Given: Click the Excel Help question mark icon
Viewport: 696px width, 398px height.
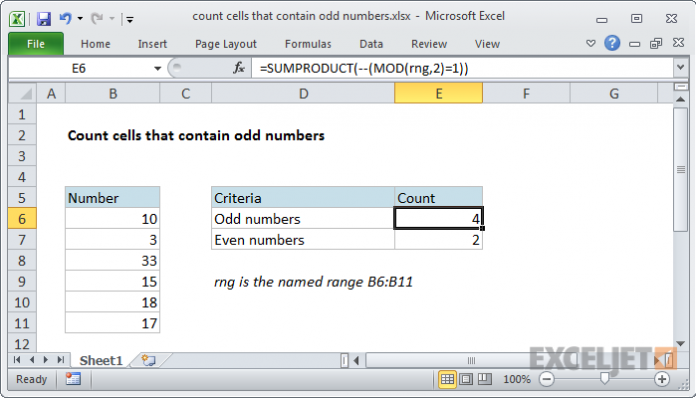Looking at the screenshot, I should pyautogui.click(x=612, y=43).
